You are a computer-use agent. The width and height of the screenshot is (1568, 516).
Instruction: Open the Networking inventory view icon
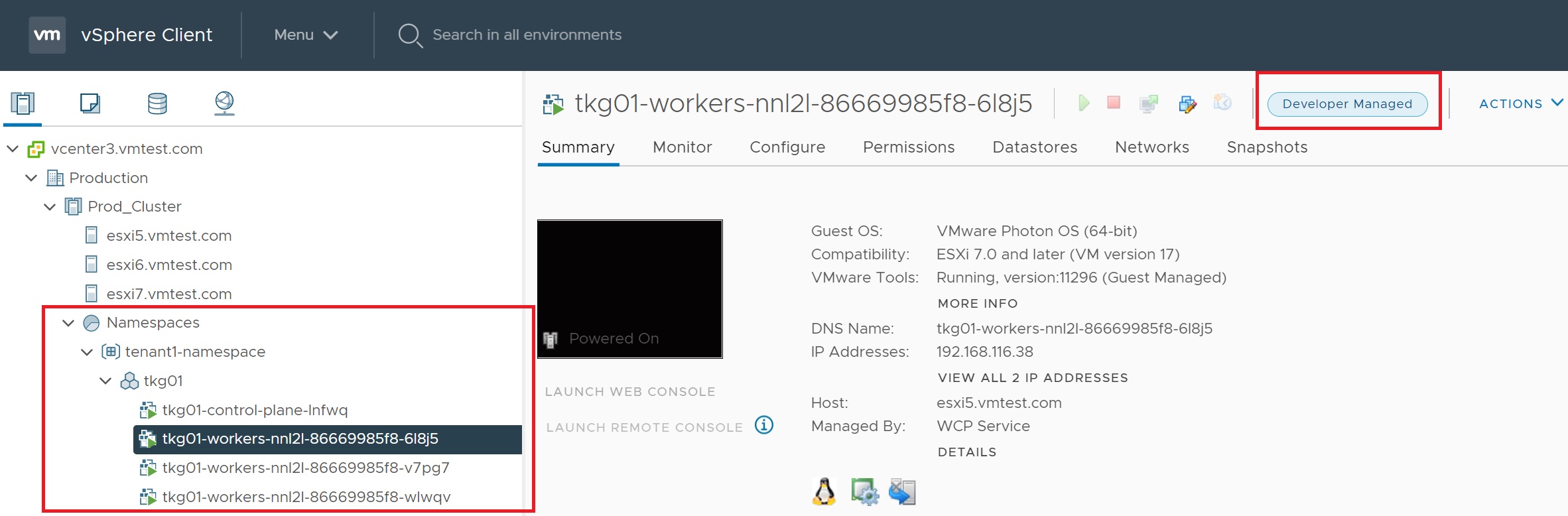coord(224,103)
